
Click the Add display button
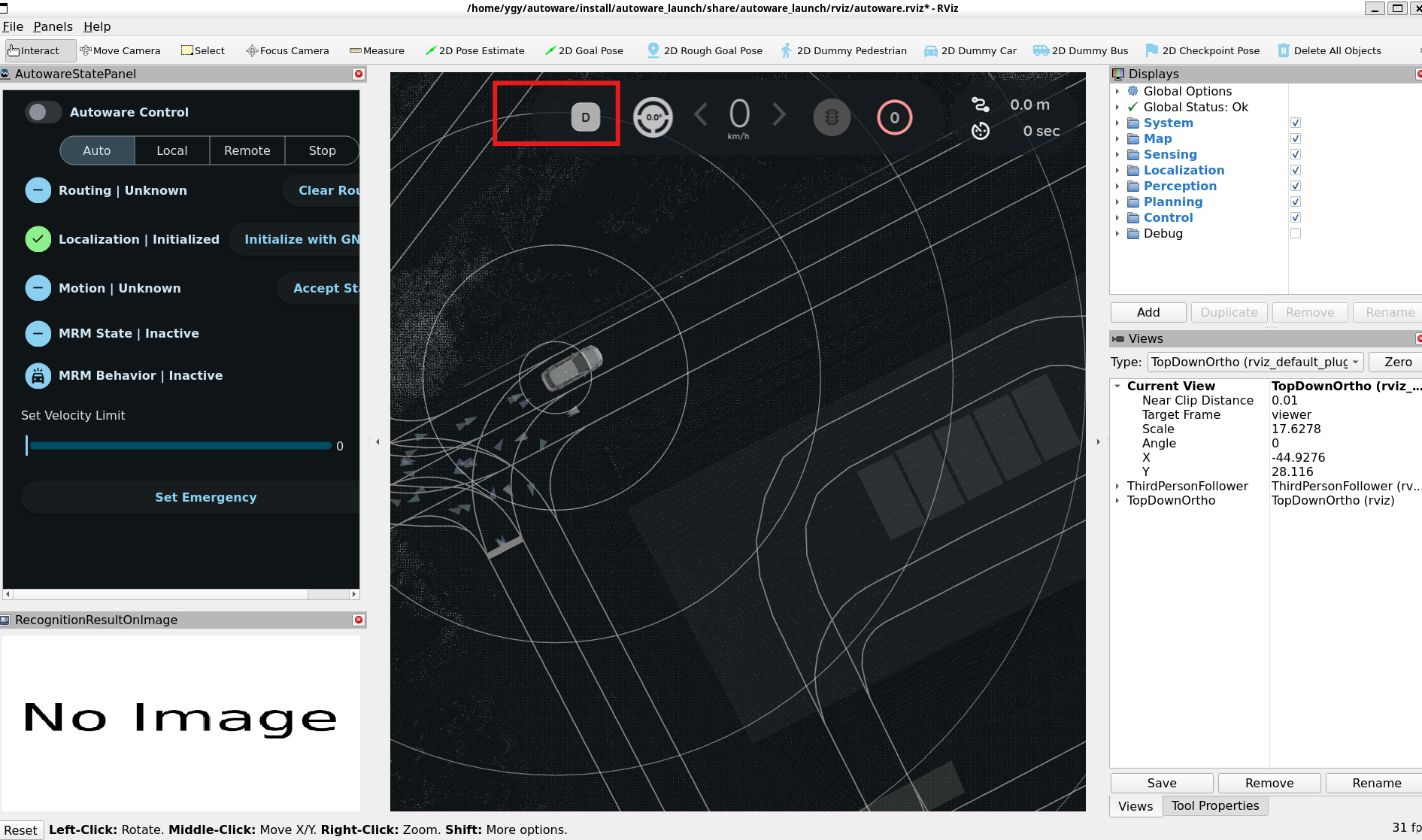[x=1148, y=312]
